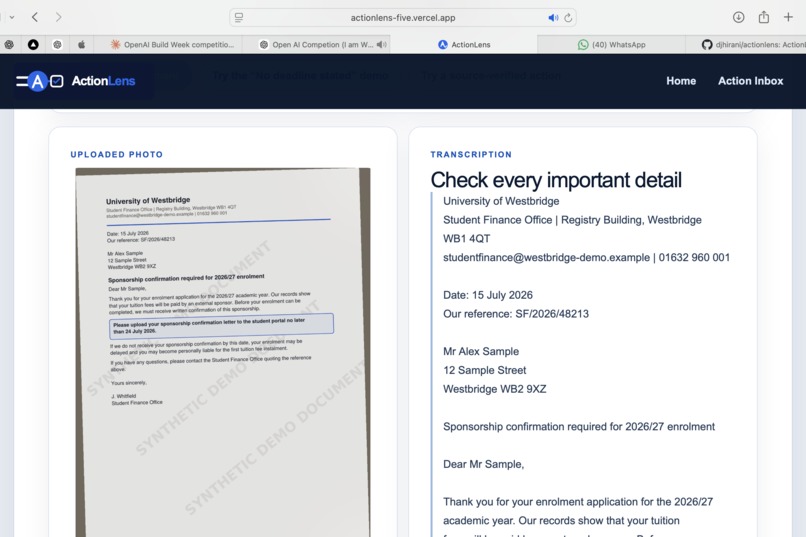The width and height of the screenshot is (806, 537).
Task: Click the uploaded letter photo thumbnail
Action: click(223, 352)
